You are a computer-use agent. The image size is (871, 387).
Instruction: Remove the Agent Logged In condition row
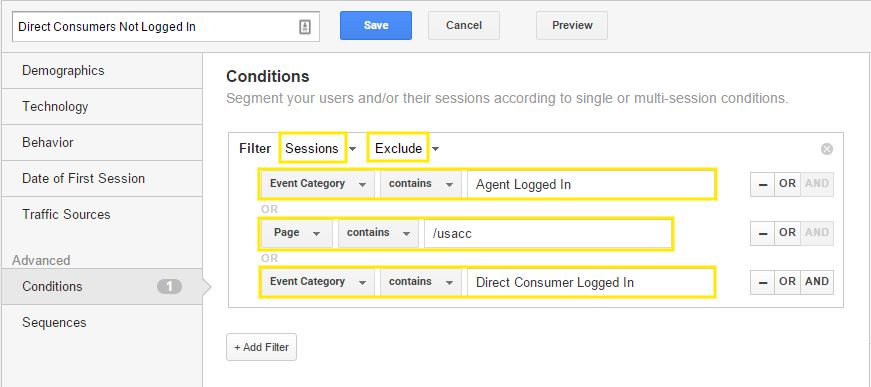tap(763, 184)
